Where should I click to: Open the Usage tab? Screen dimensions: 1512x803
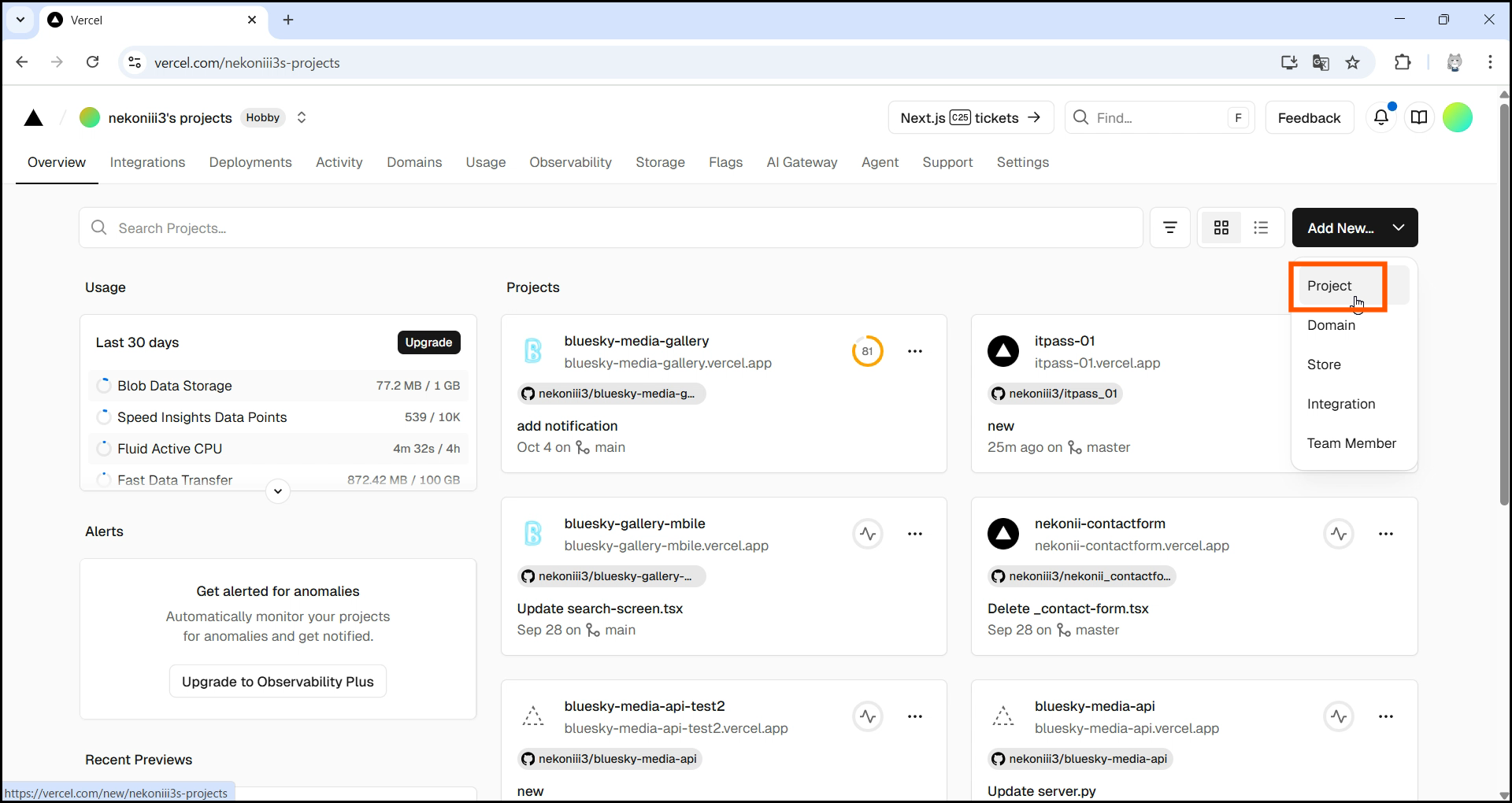pos(486,162)
